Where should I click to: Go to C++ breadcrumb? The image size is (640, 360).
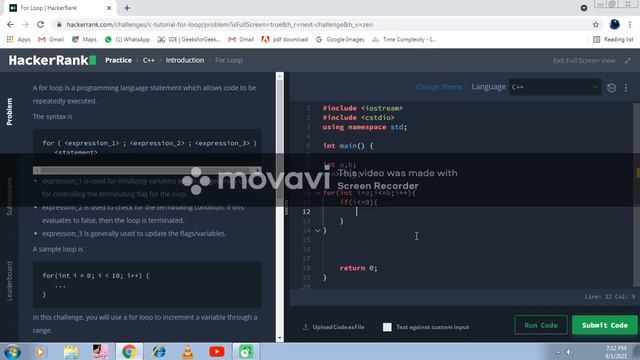(149, 60)
